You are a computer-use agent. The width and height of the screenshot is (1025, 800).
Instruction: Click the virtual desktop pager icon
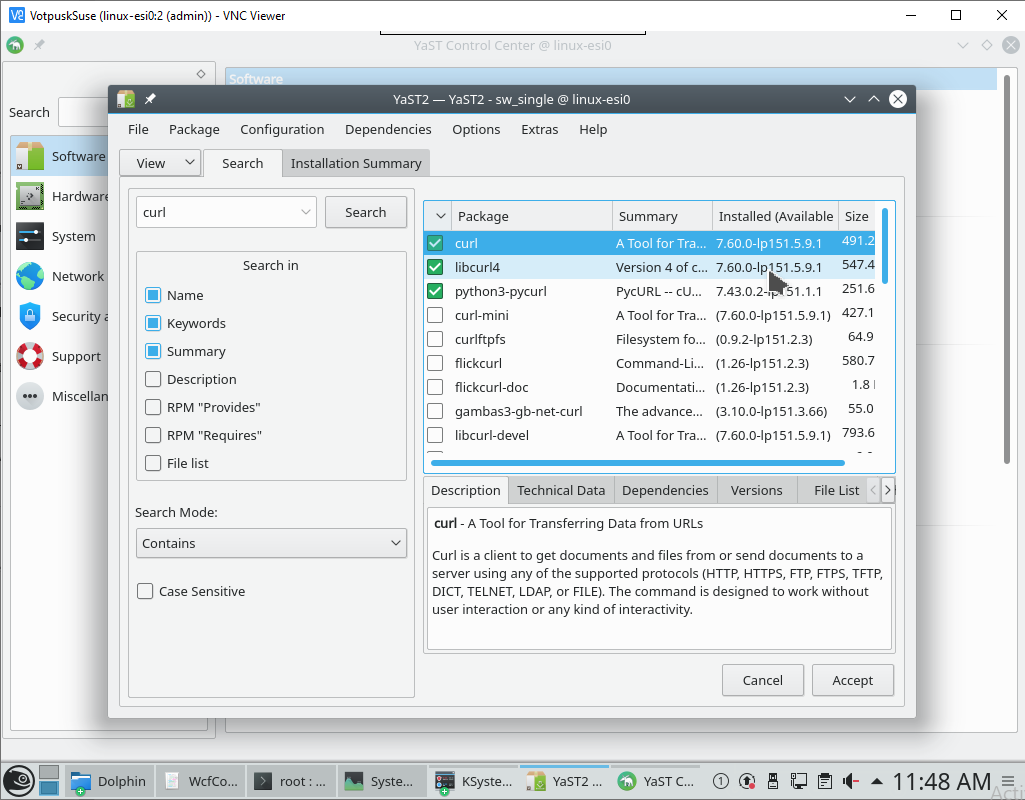pyautogui.click(x=49, y=780)
